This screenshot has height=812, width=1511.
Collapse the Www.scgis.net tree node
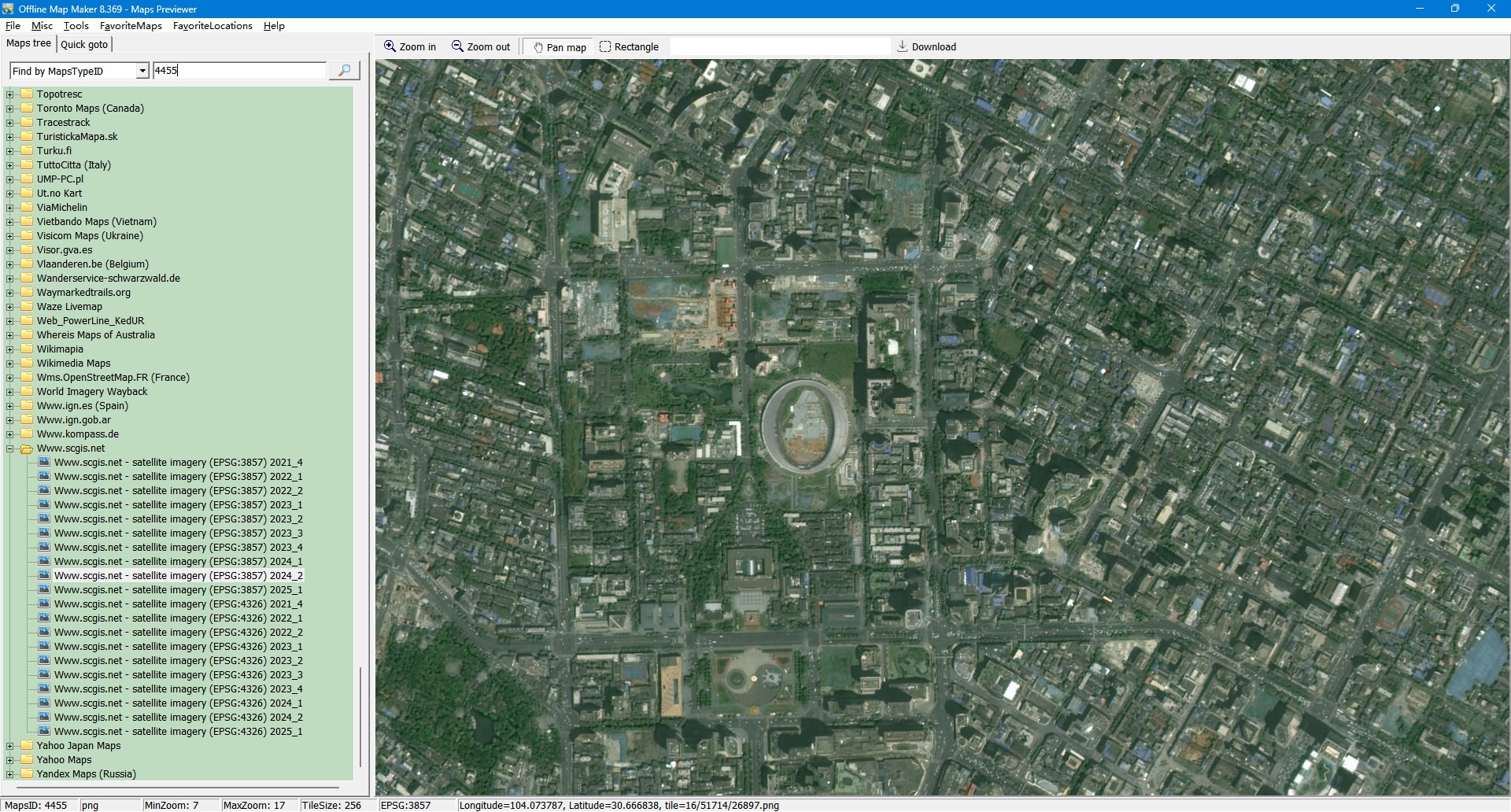pos(10,448)
